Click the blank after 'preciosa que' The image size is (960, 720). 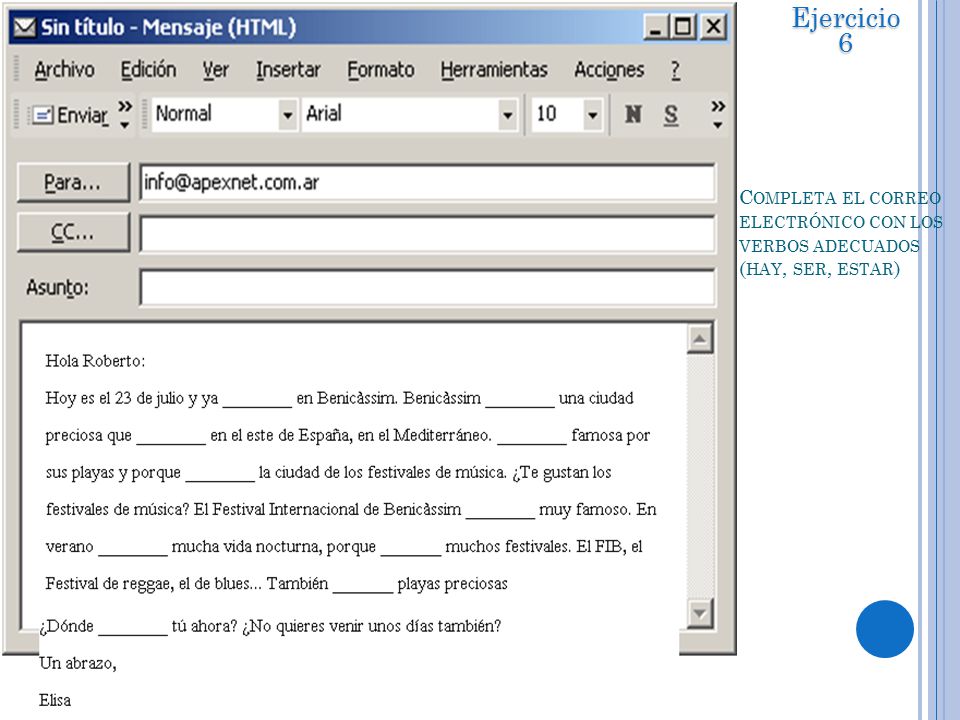point(171,438)
